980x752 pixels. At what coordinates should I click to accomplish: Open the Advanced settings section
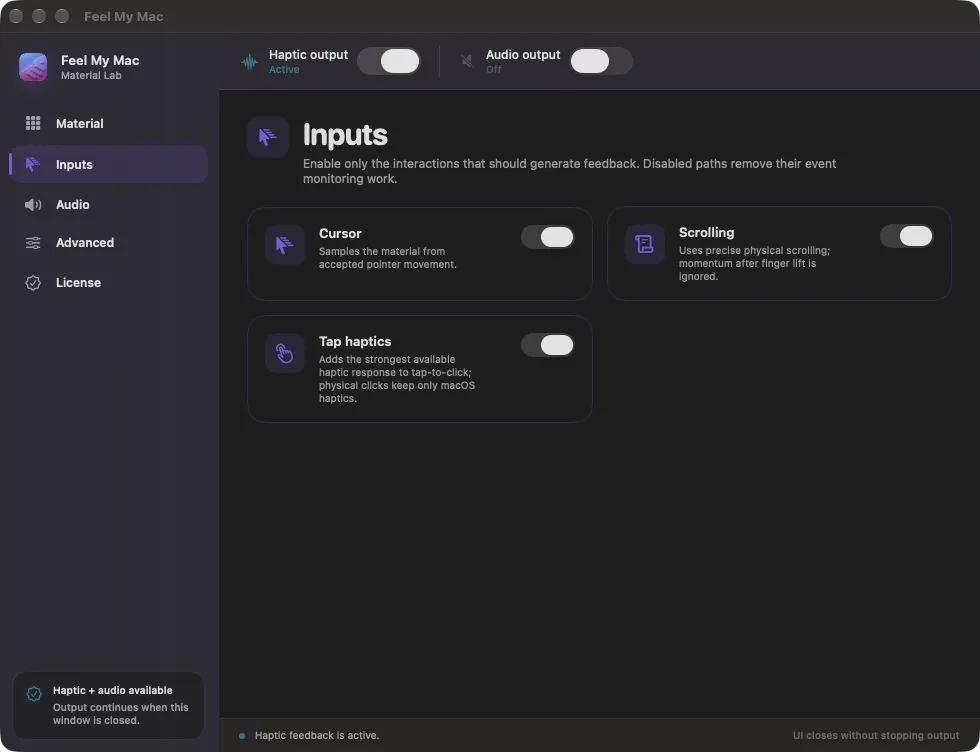[109, 243]
